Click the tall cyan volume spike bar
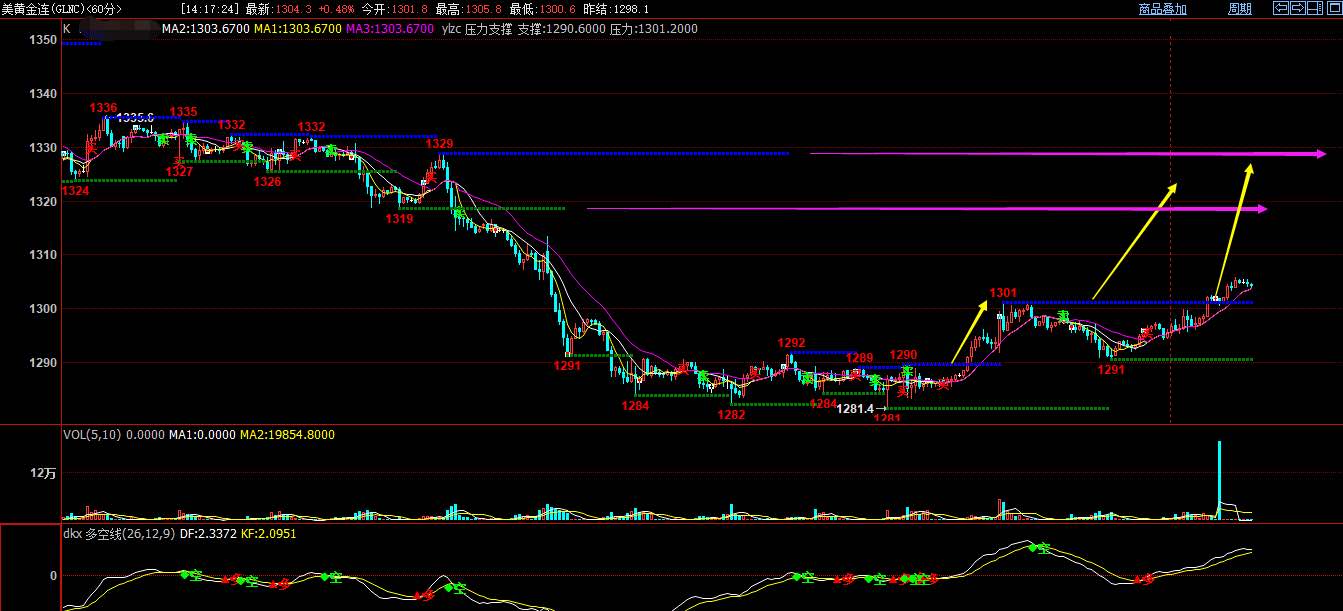 (1219, 479)
